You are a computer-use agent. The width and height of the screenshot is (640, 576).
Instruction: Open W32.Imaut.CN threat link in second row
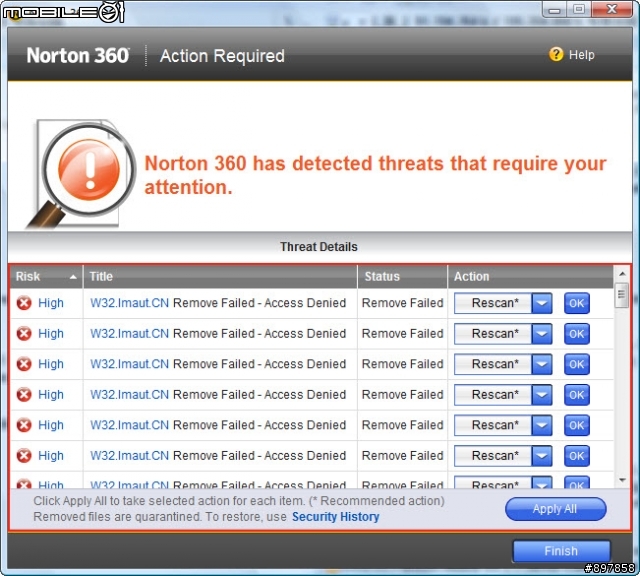[x=129, y=334]
